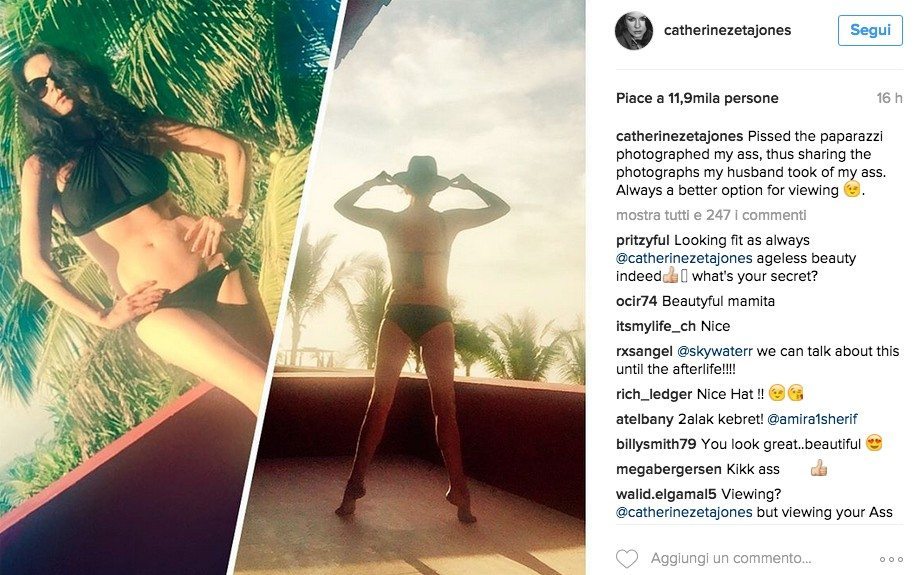Open ocir74 commenter profile
The width and height of the screenshot is (919, 575).
pos(637,301)
